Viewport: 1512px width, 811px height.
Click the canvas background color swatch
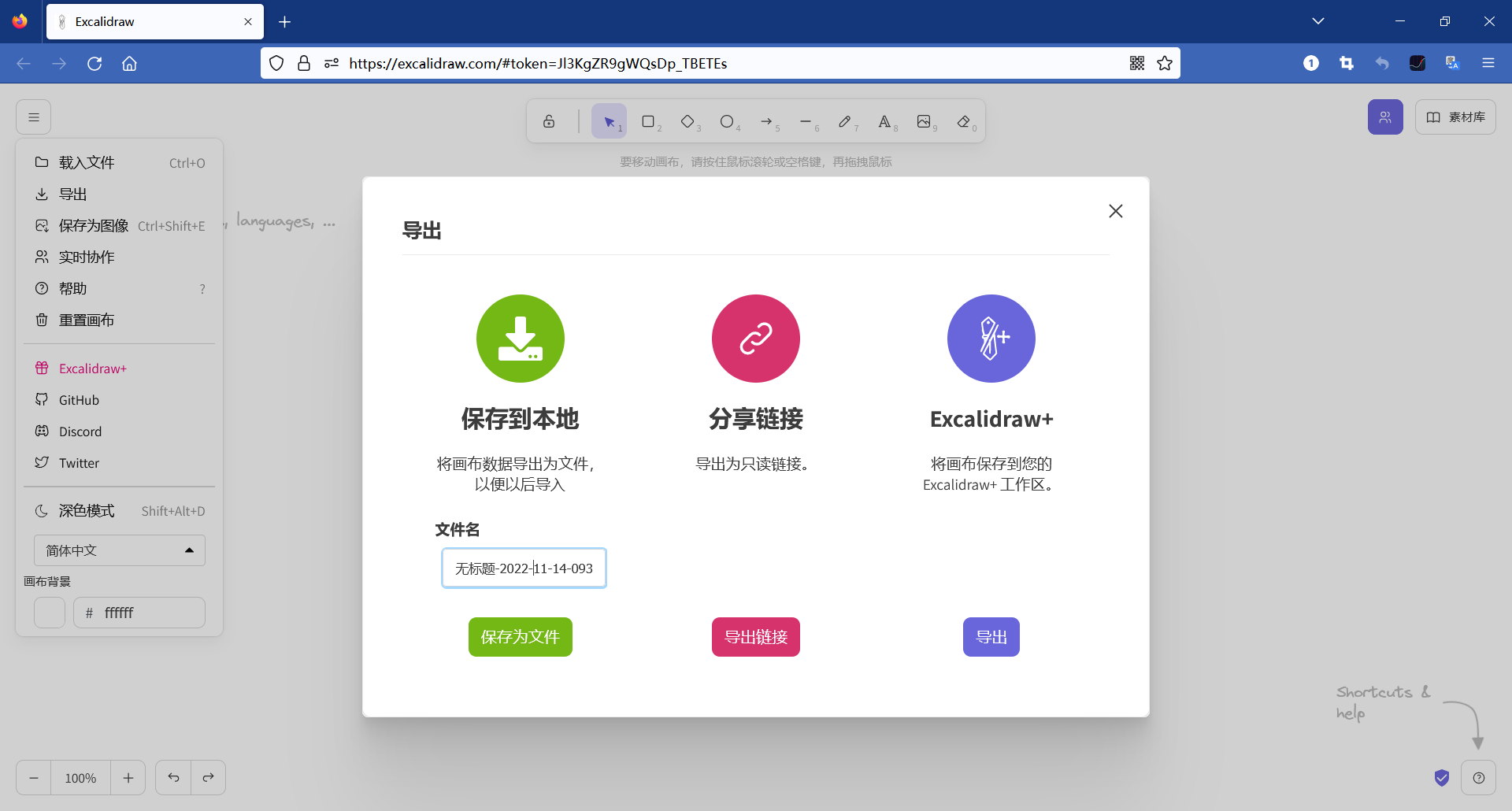coord(50,613)
